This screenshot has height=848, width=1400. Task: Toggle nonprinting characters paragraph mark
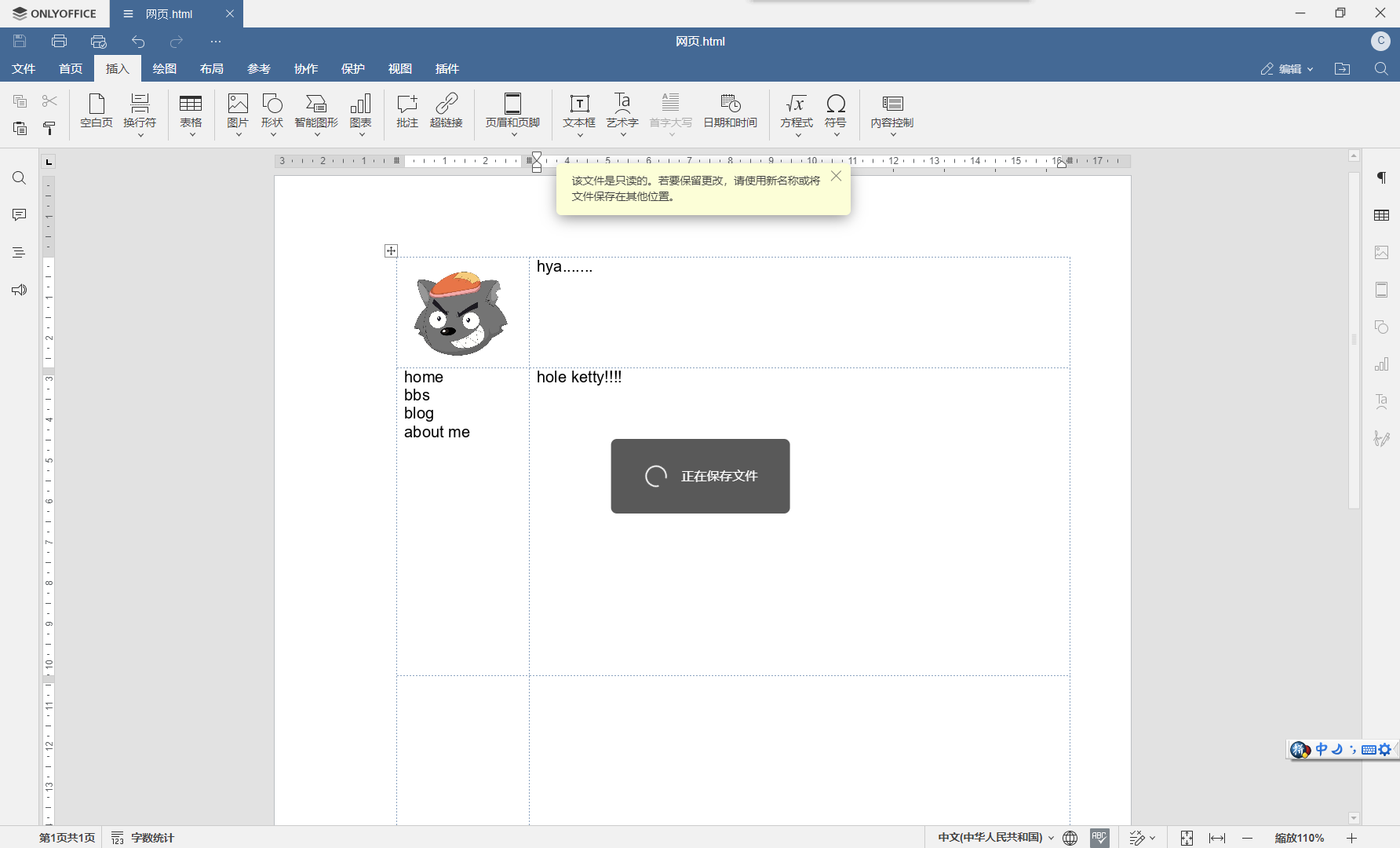pyautogui.click(x=1381, y=178)
